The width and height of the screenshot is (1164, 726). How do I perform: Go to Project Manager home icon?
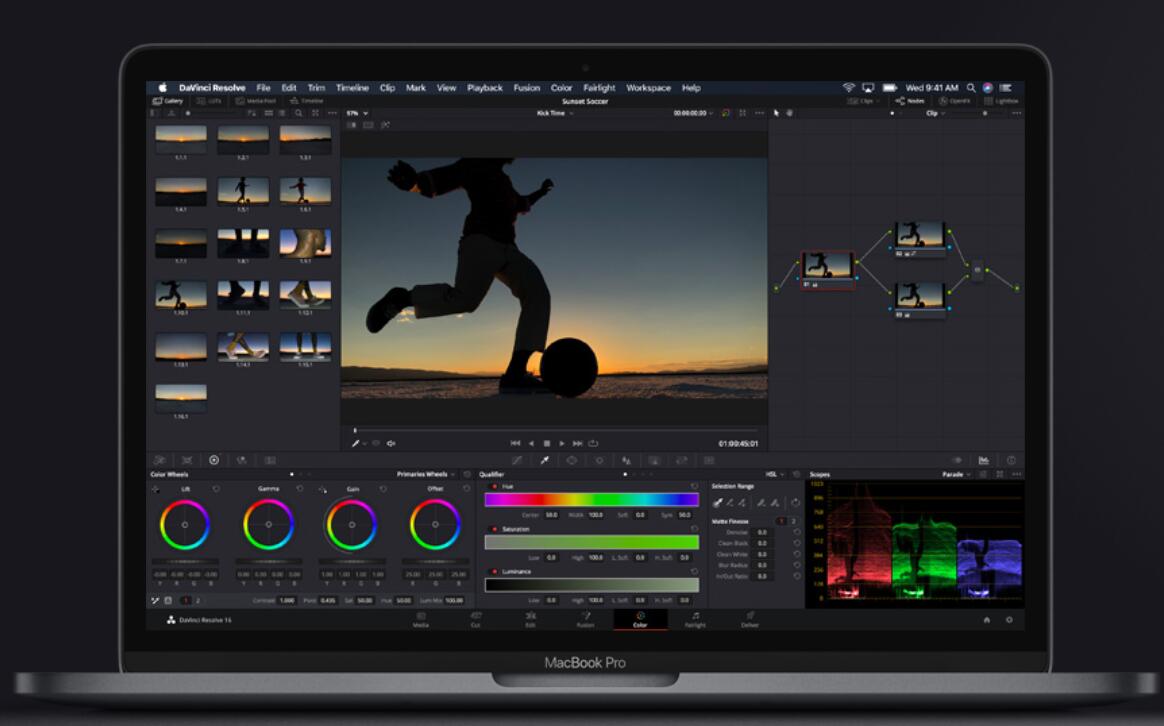click(x=987, y=620)
